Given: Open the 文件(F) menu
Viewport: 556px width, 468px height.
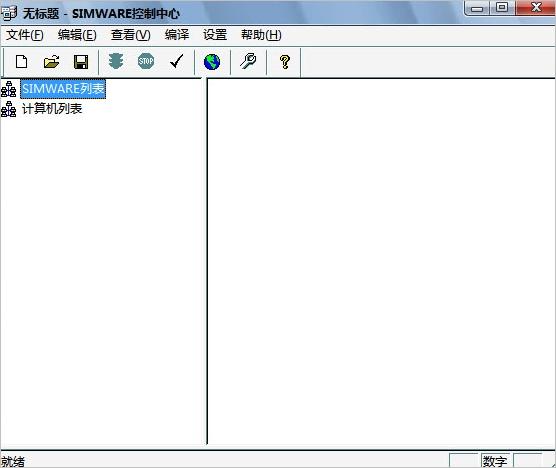Looking at the screenshot, I should click(x=25, y=35).
